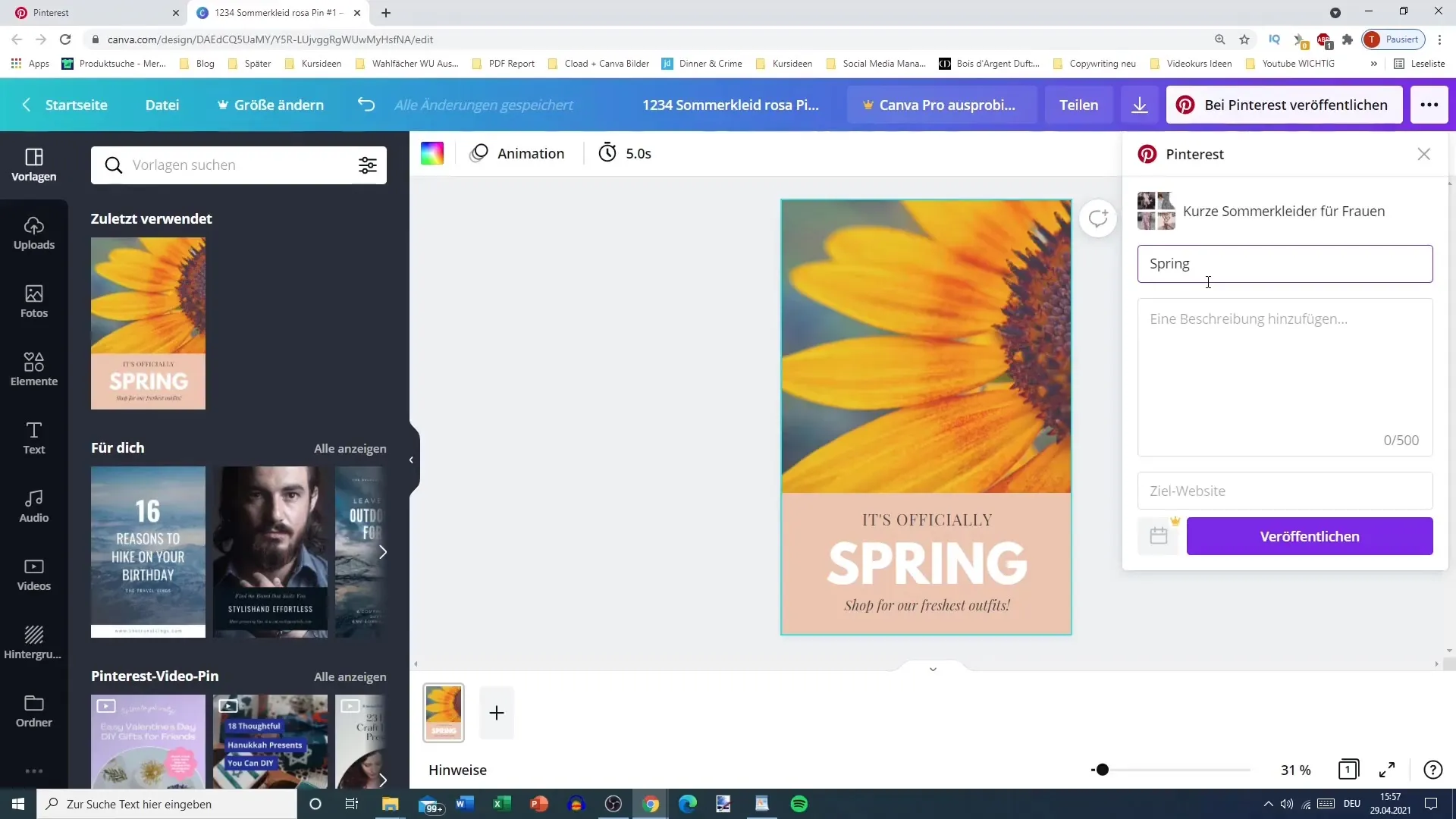
Task: Open Größe ändern menu
Action: click(x=271, y=105)
